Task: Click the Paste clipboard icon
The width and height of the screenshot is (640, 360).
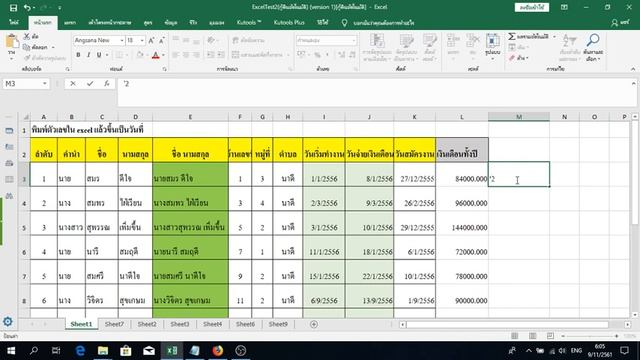Action: coord(12,42)
